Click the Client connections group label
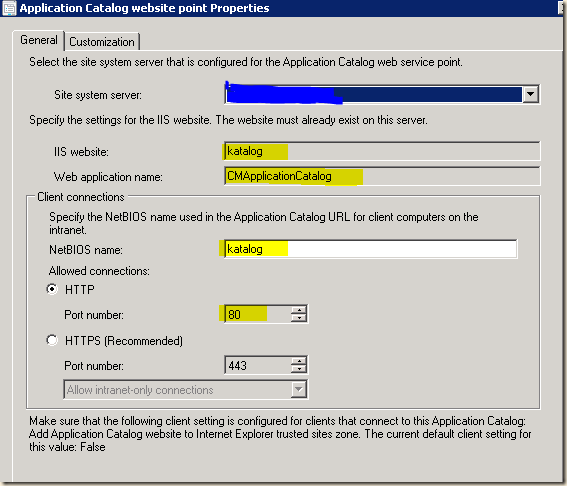The height and width of the screenshot is (486, 567). click(81, 197)
